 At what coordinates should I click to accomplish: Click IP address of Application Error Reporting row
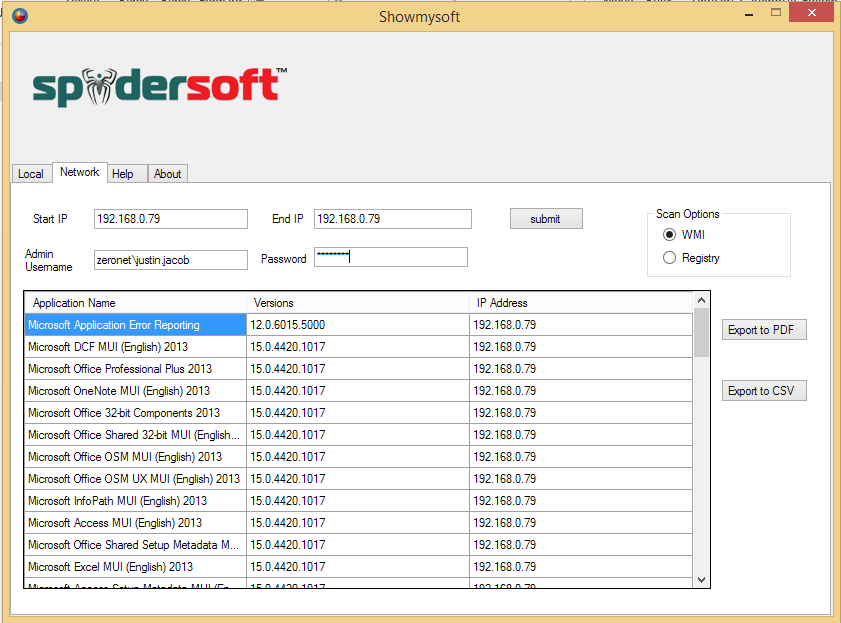click(581, 325)
